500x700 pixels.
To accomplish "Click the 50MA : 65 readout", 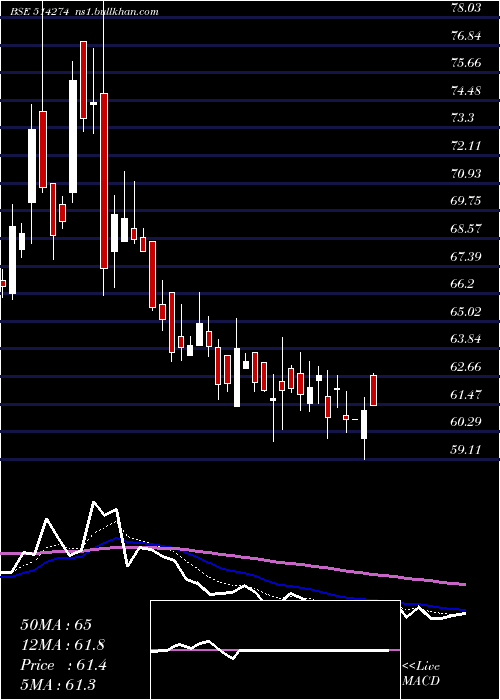I will [x=56, y=625].
